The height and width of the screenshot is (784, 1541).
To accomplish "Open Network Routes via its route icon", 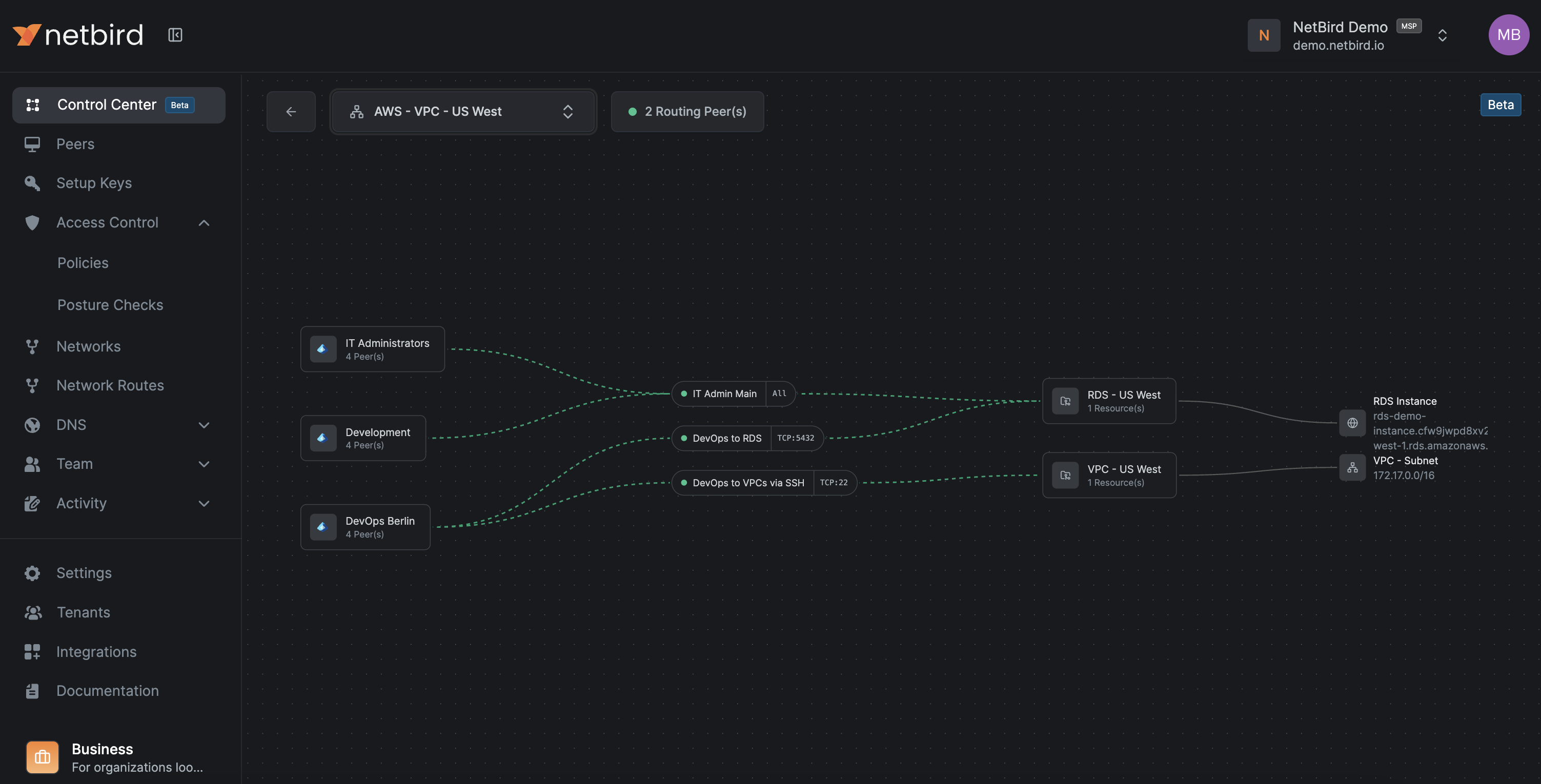I will click(32, 386).
